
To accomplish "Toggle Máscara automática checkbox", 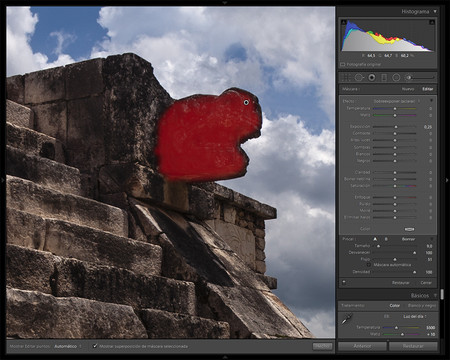I will [x=369, y=265].
